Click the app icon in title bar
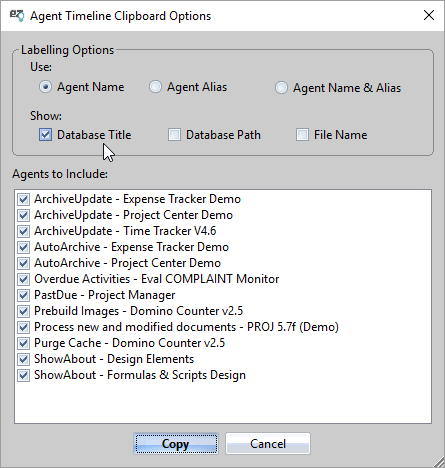The height and width of the screenshot is (468, 445). (17, 16)
